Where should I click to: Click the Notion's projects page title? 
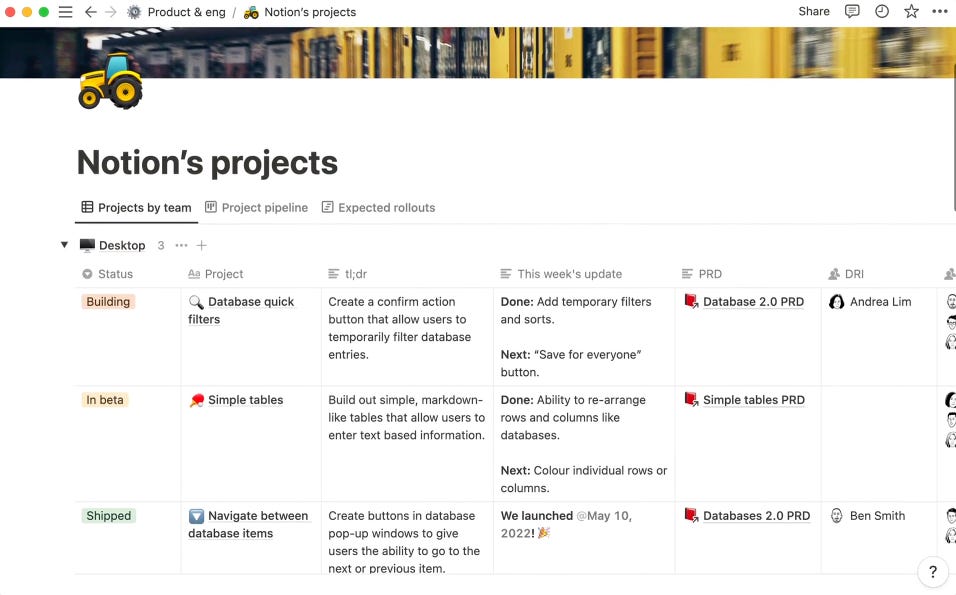[x=207, y=162]
